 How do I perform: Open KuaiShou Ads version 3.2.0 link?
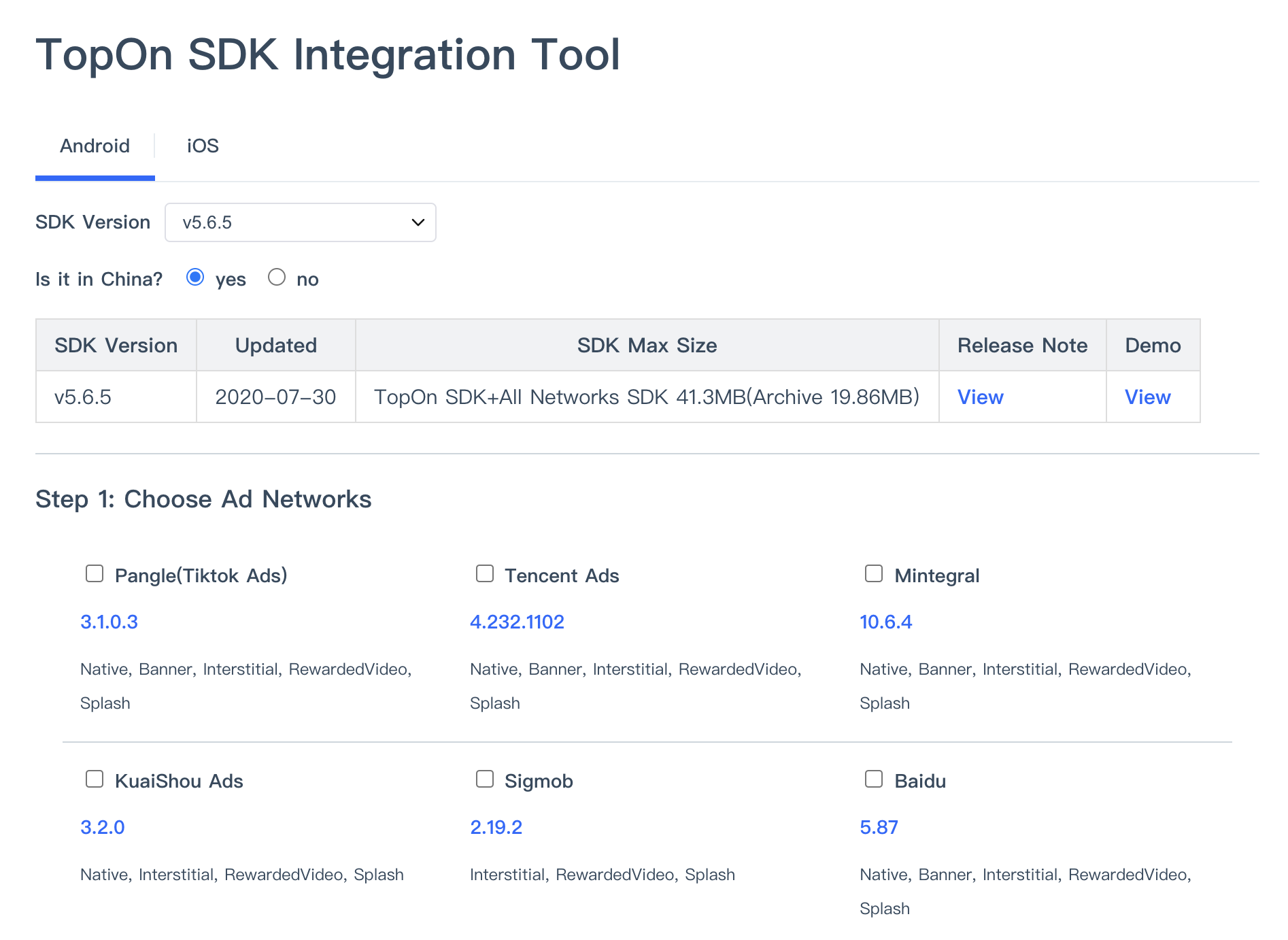pos(103,827)
